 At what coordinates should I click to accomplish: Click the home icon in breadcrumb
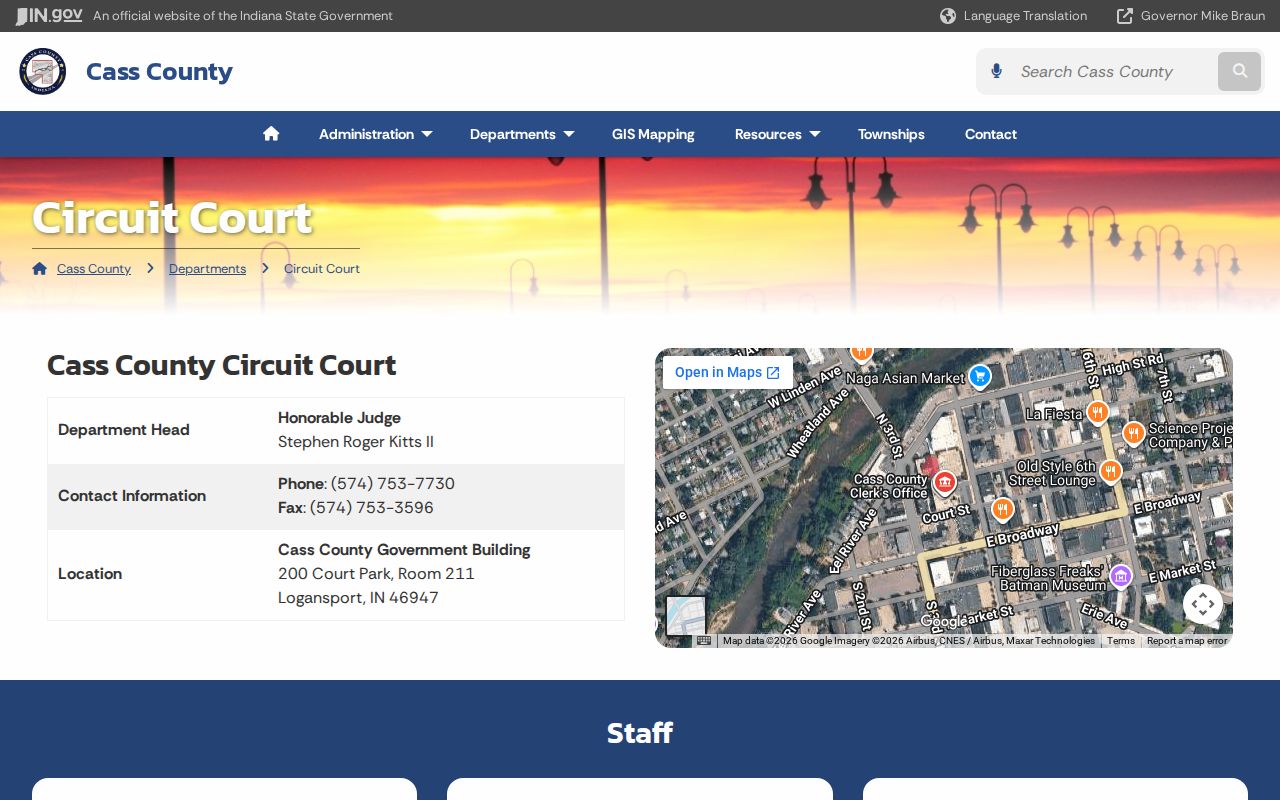(39, 268)
